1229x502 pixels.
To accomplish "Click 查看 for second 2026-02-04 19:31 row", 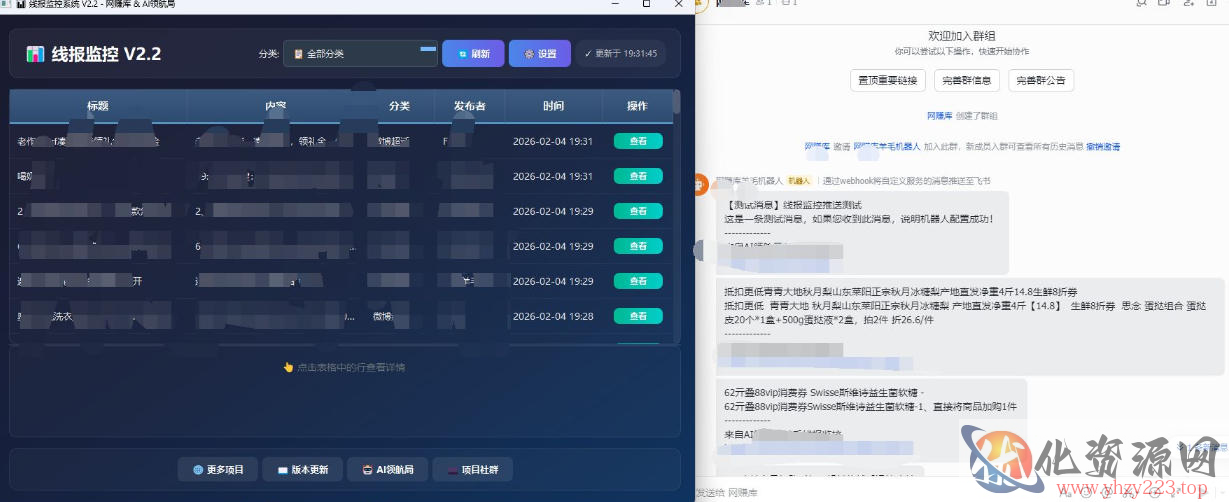I will coord(638,176).
